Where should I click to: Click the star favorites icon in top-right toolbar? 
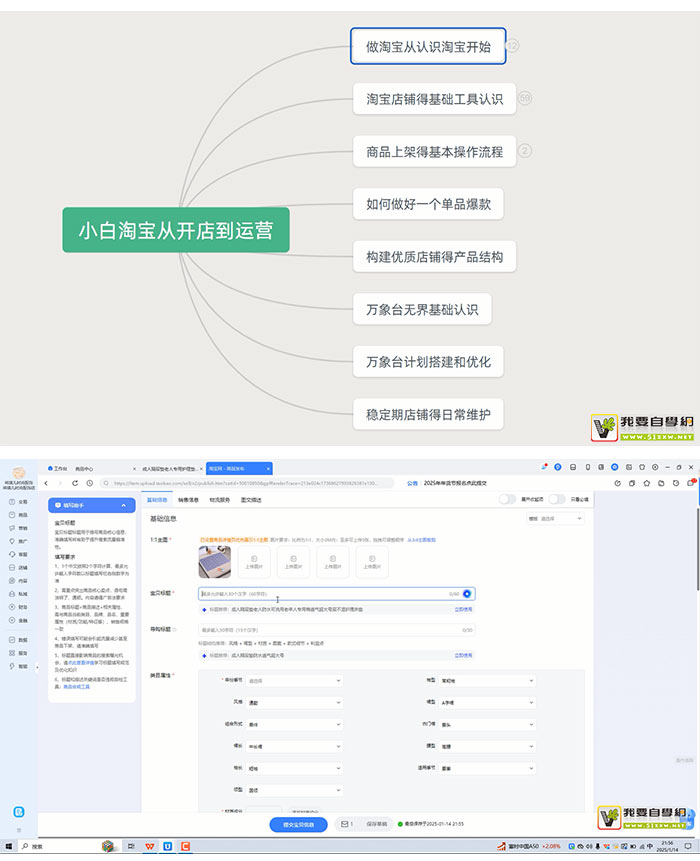(647, 483)
